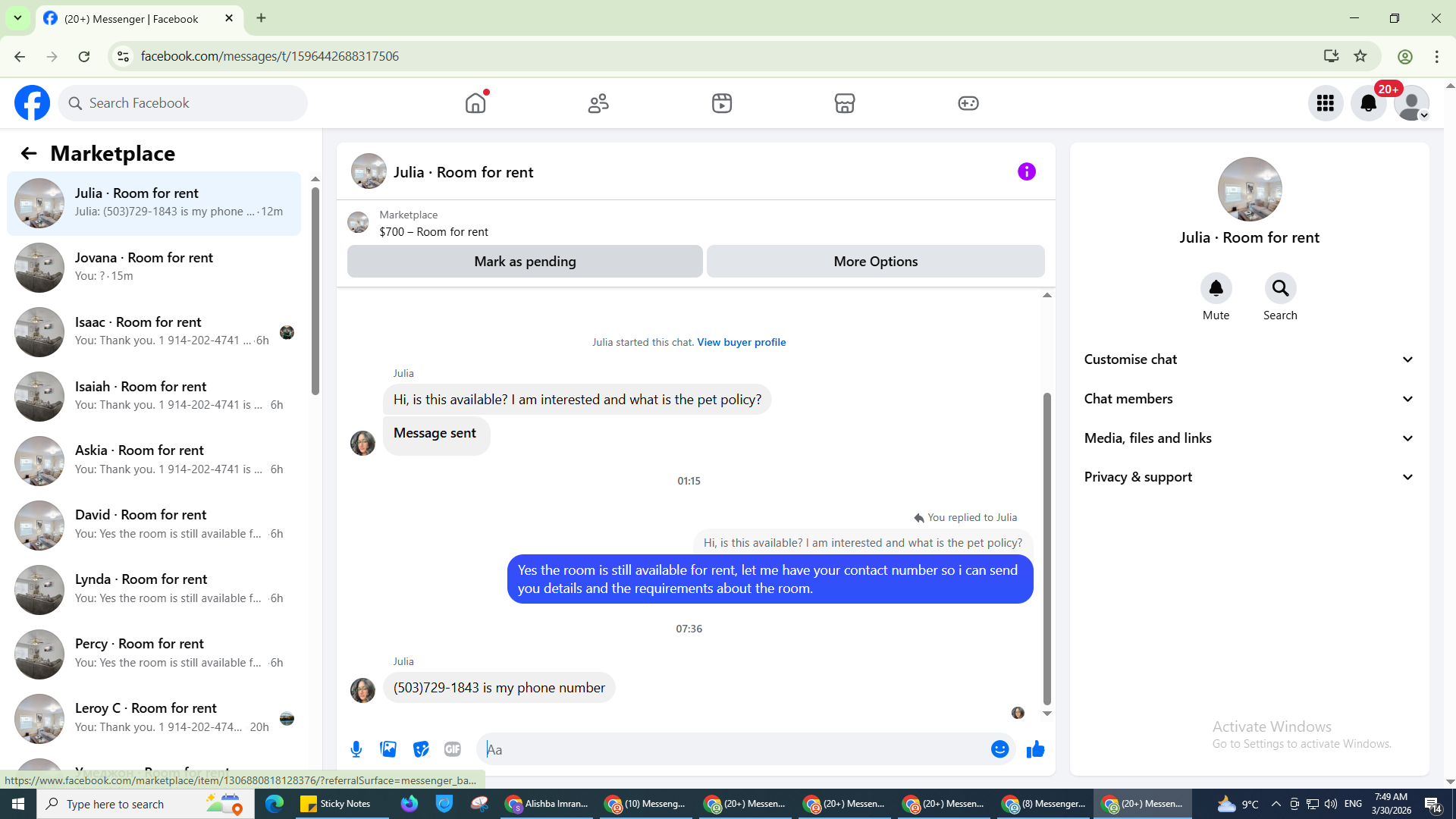Open the notifications bell
Screen dimensions: 1456x819
(1368, 103)
